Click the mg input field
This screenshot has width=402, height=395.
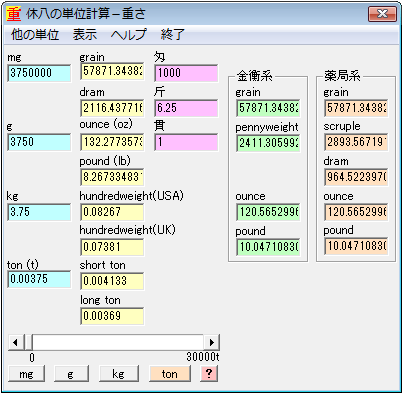(39, 73)
